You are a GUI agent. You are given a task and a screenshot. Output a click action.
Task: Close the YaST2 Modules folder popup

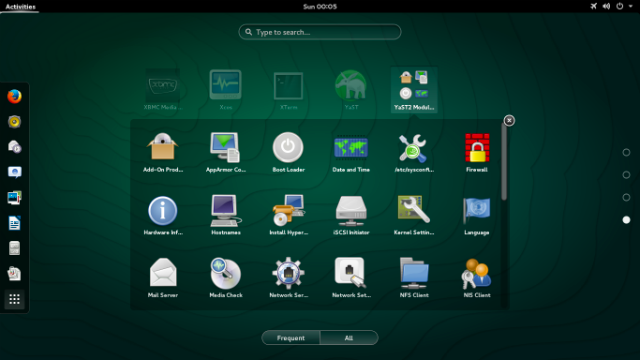509,120
